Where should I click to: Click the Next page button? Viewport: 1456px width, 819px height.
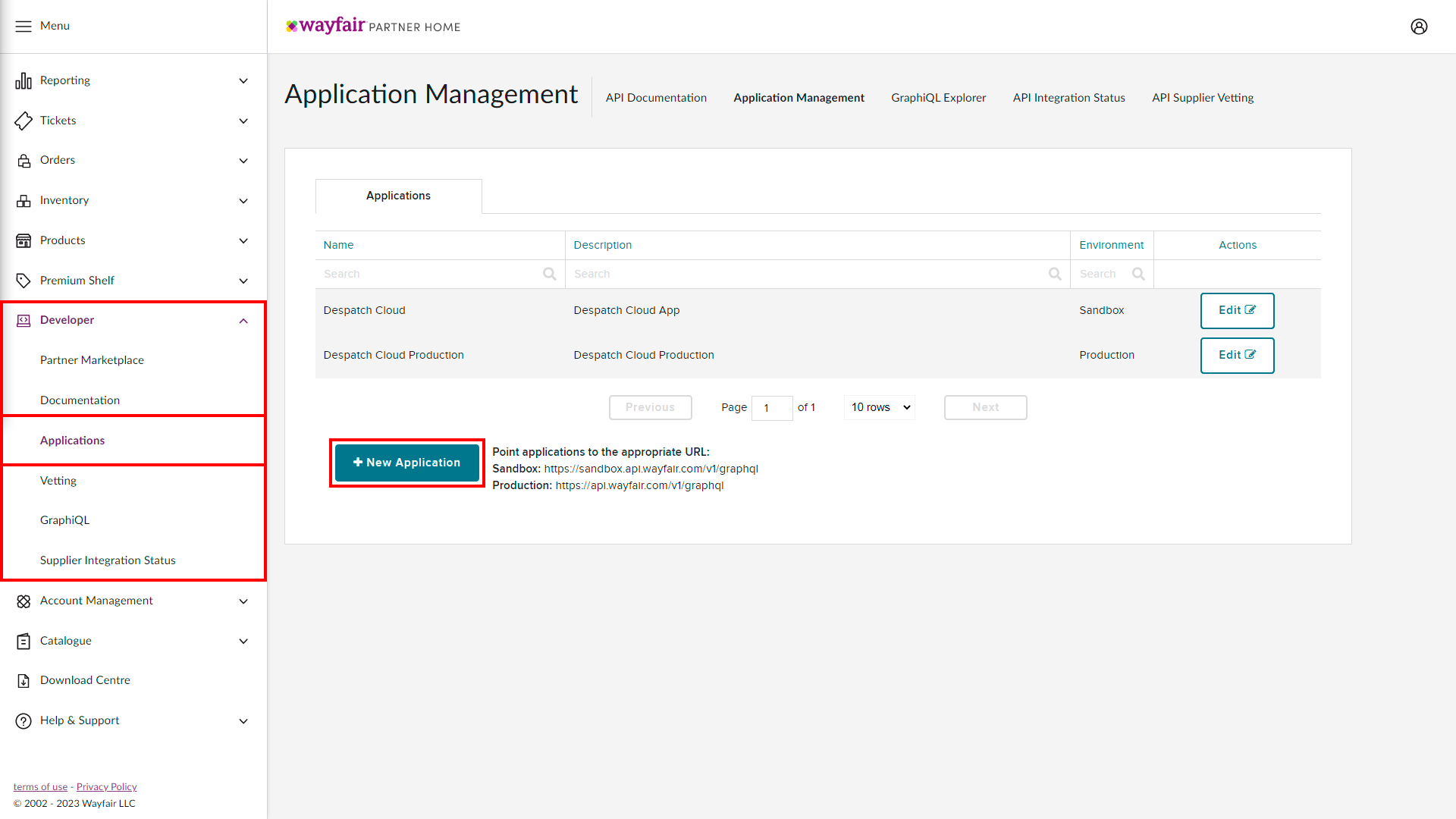985,408
